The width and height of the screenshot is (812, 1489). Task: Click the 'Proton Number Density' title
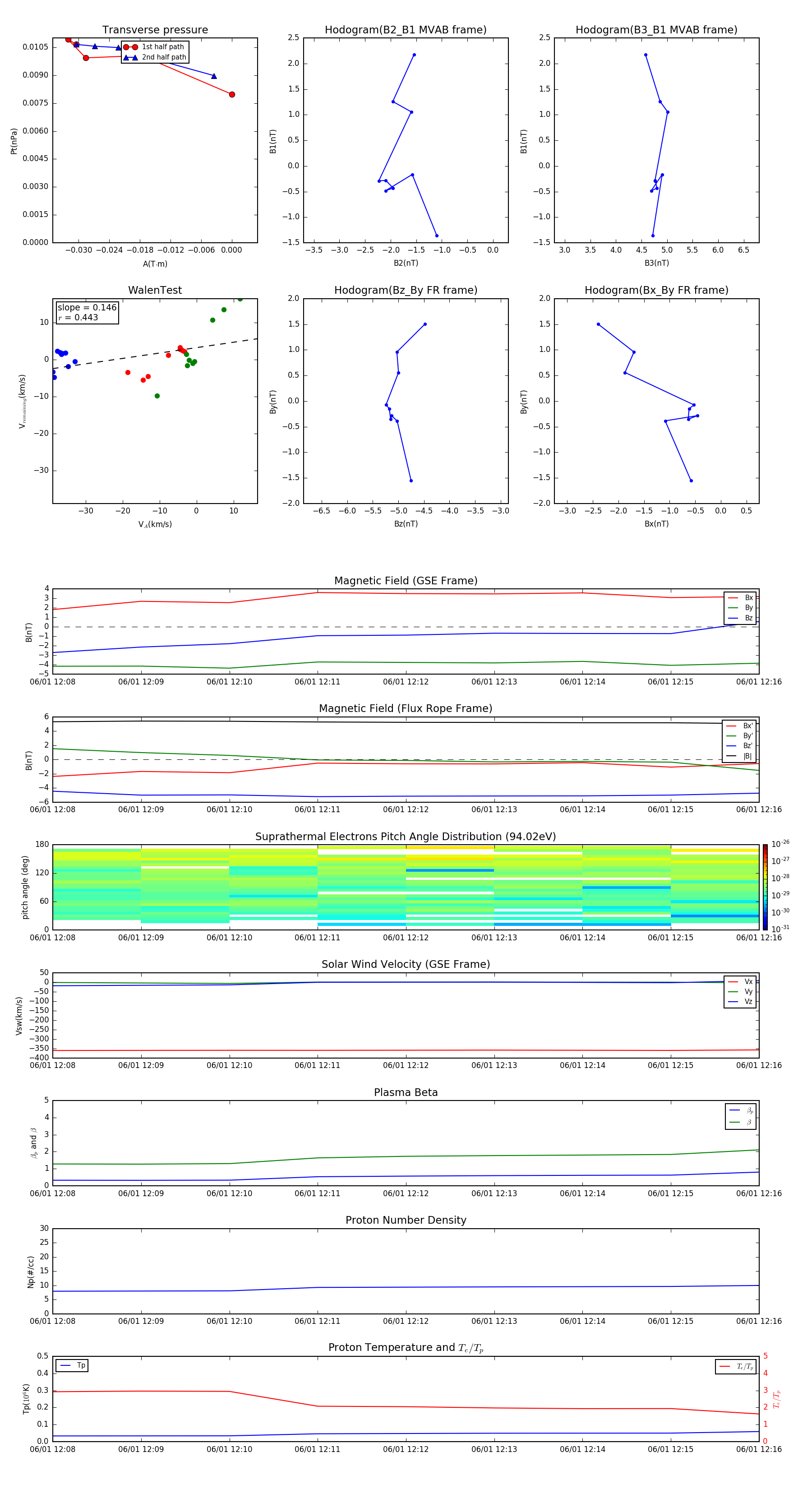406,1220
